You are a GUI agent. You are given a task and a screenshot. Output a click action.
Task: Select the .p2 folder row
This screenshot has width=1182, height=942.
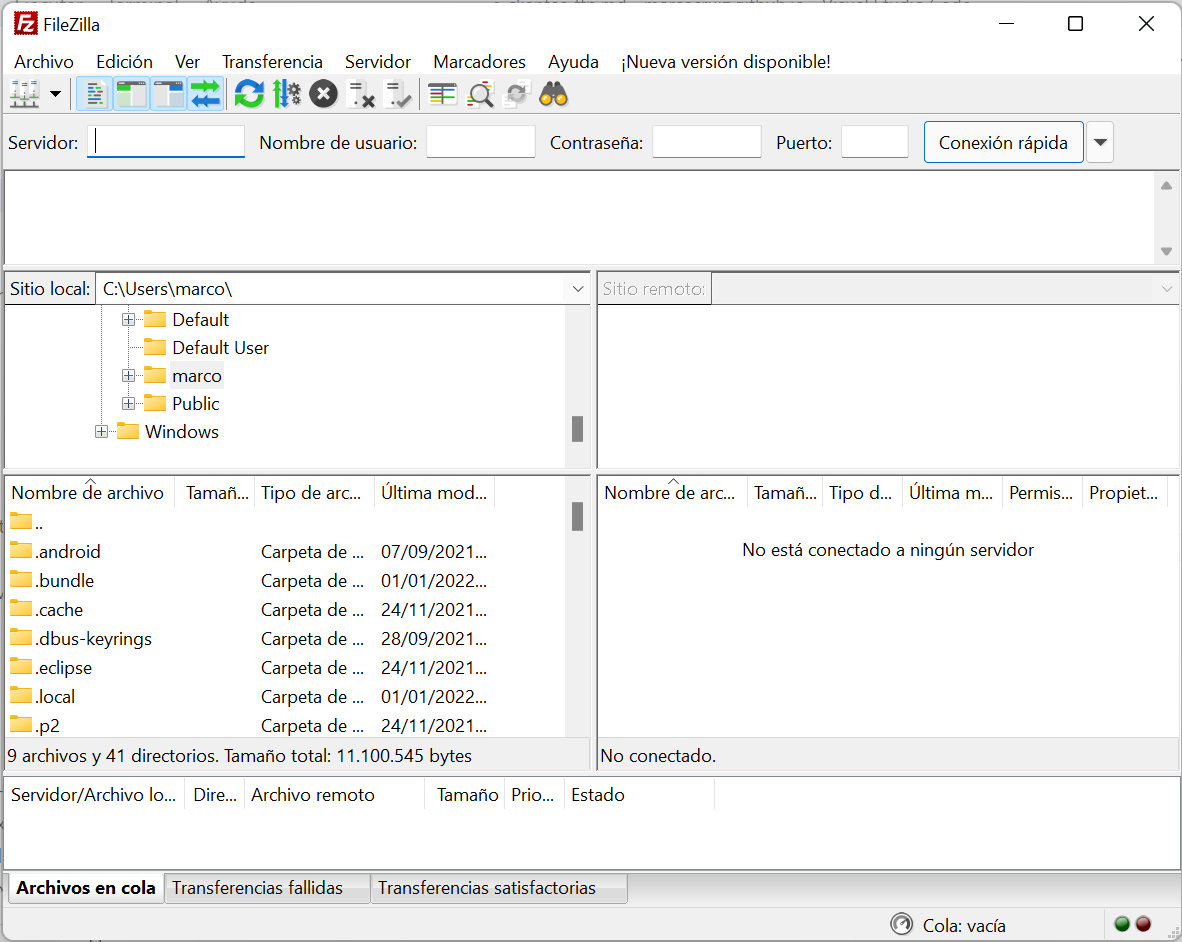pos(286,726)
